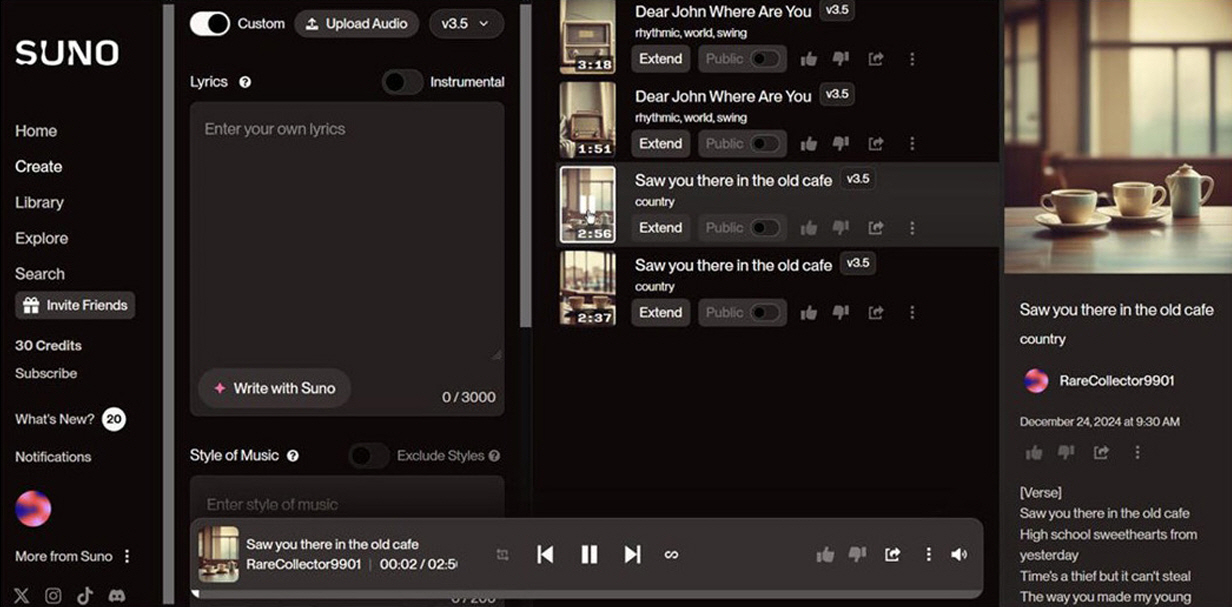Screen dimensions: 1232x607
Task: Click the Write with Suno button
Action: 274,388
